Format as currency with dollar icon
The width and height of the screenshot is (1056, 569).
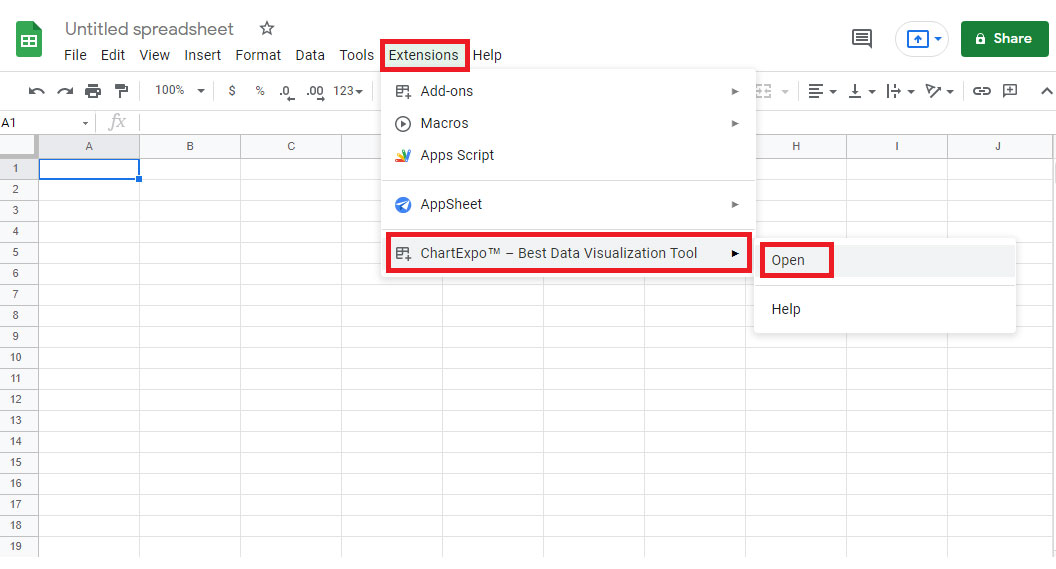click(x=232, y=91)
